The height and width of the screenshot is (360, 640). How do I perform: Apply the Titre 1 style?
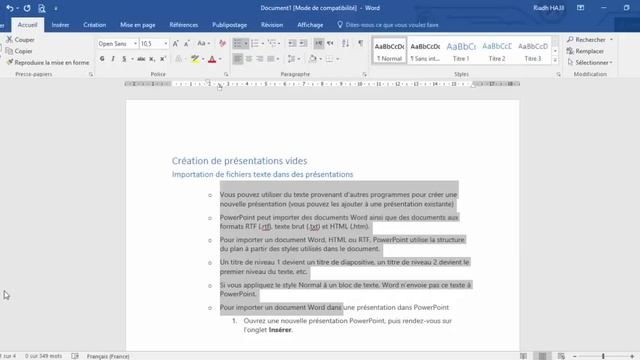461,51
